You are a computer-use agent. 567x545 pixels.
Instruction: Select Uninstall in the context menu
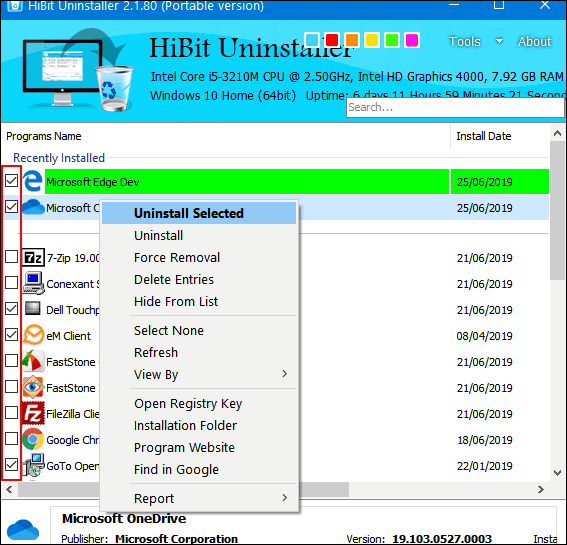[199, 235]
